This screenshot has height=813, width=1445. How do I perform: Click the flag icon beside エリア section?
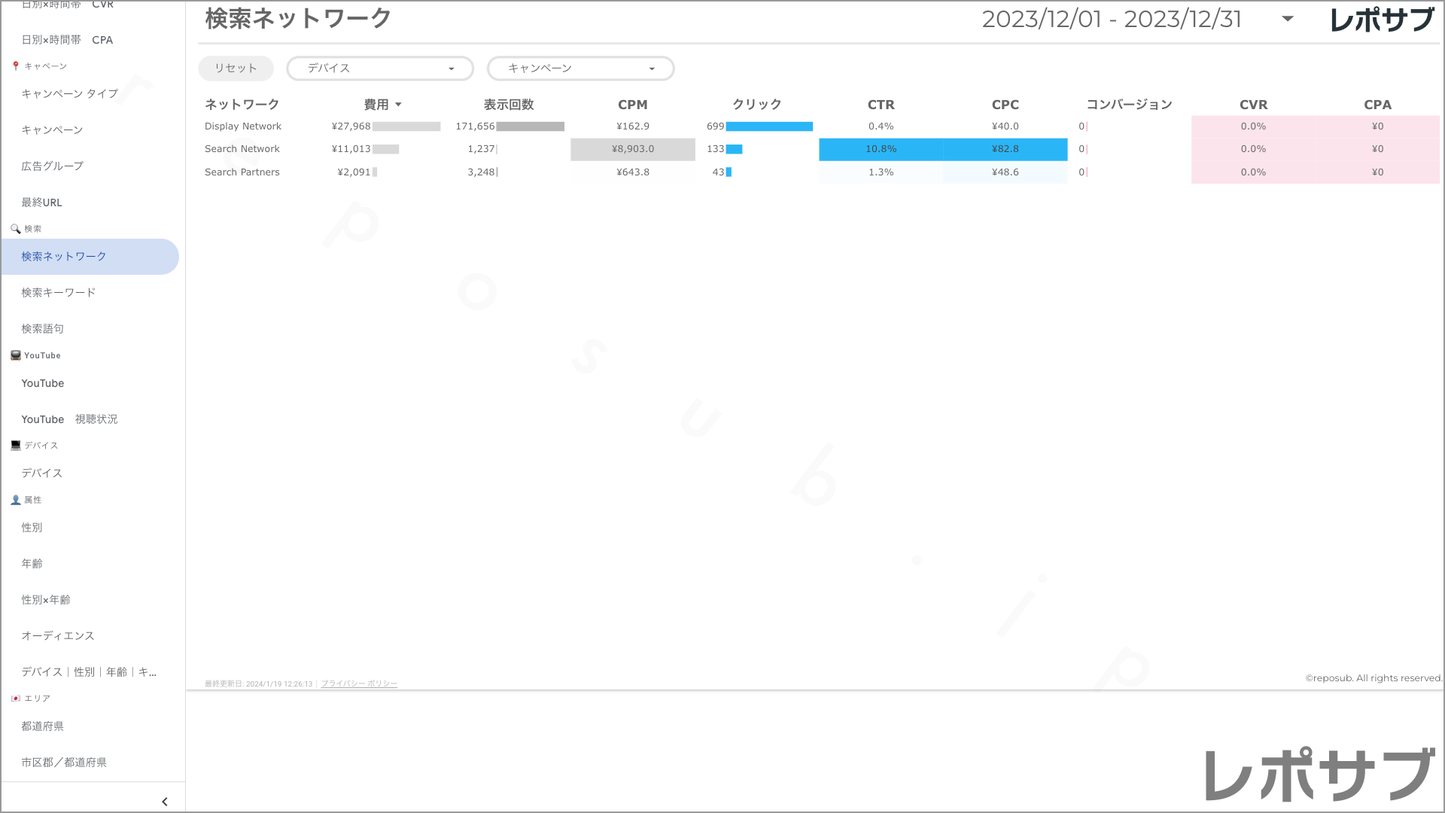tap(15, 699)
